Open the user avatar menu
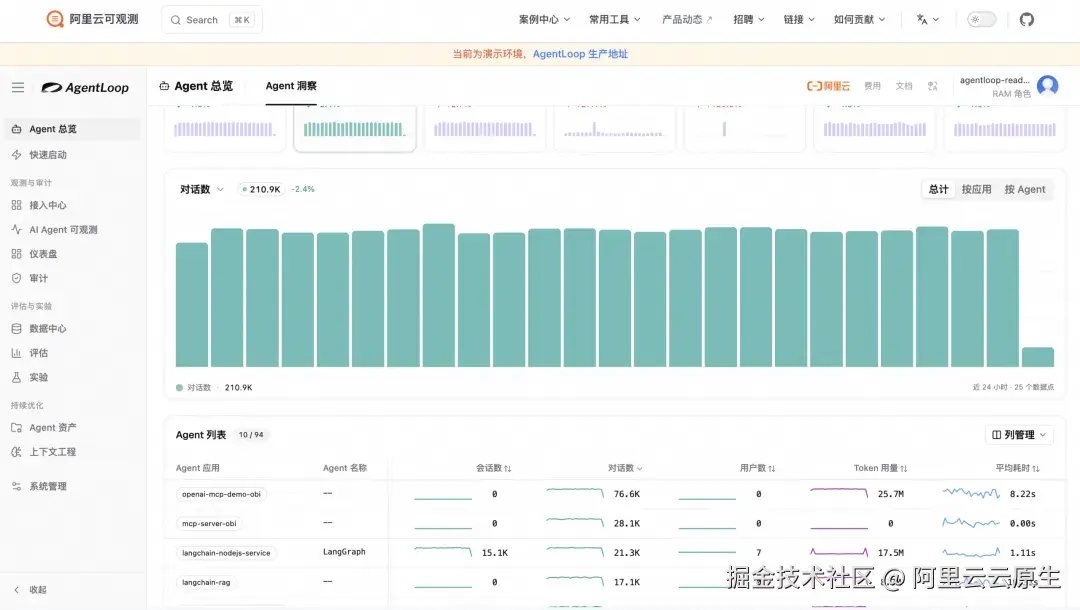The width and height of the screenshot is (1080, 610). pos(1048,86)
